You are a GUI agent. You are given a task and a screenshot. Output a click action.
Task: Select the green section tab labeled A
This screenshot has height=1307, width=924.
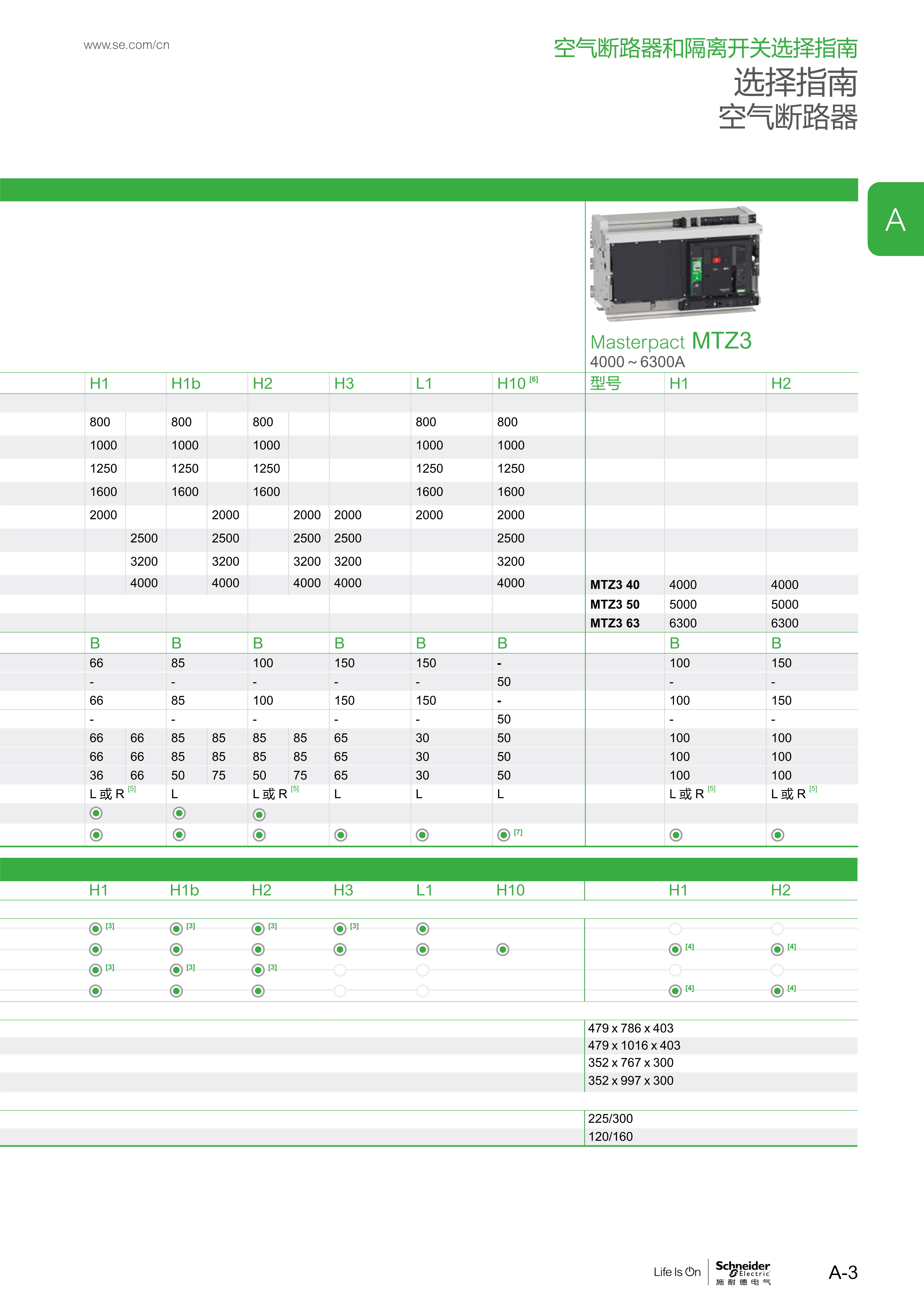point(895,219)
